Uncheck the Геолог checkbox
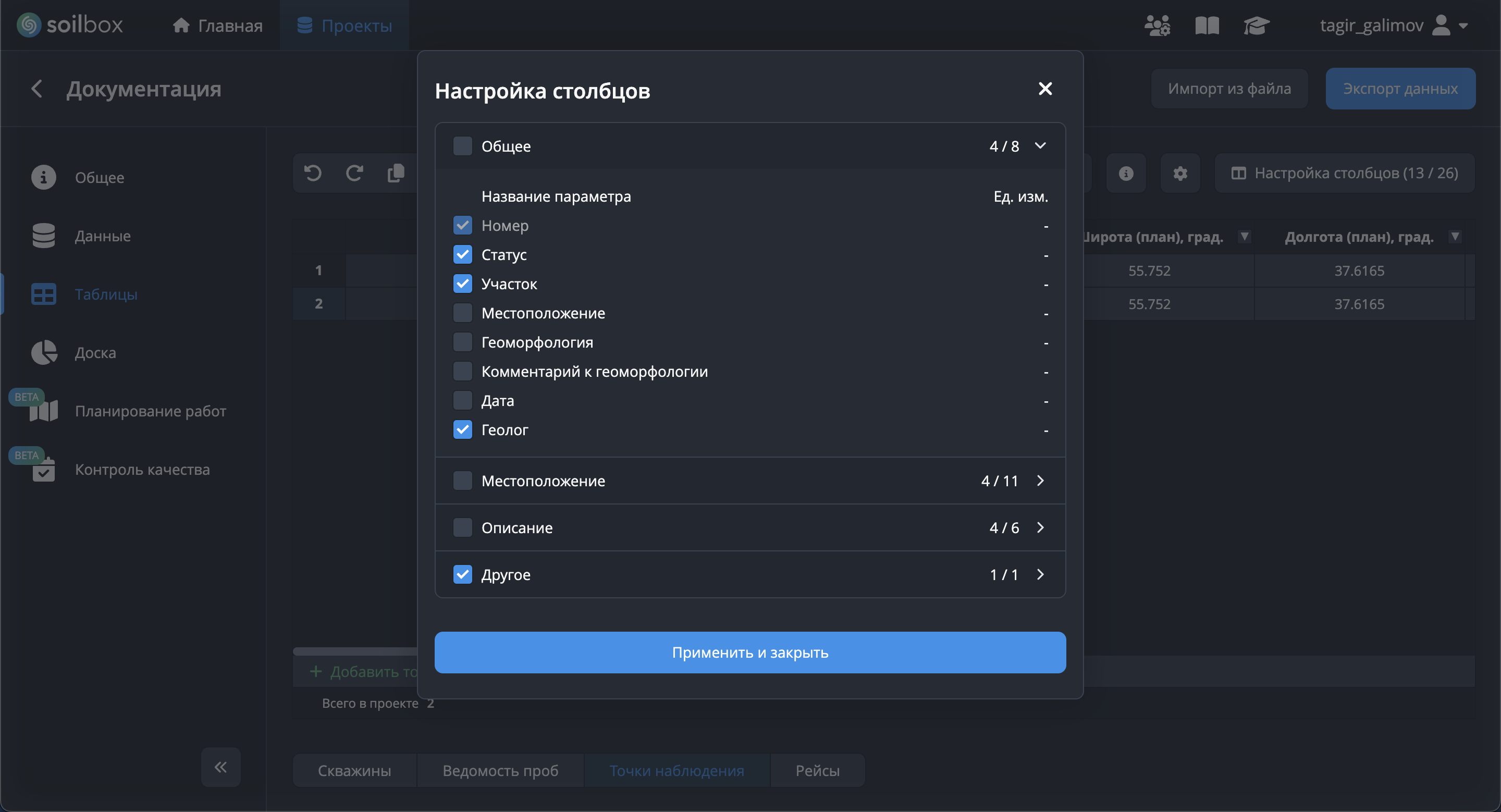The width and height of the screenshot is (1501, 812). click(463, 430)
